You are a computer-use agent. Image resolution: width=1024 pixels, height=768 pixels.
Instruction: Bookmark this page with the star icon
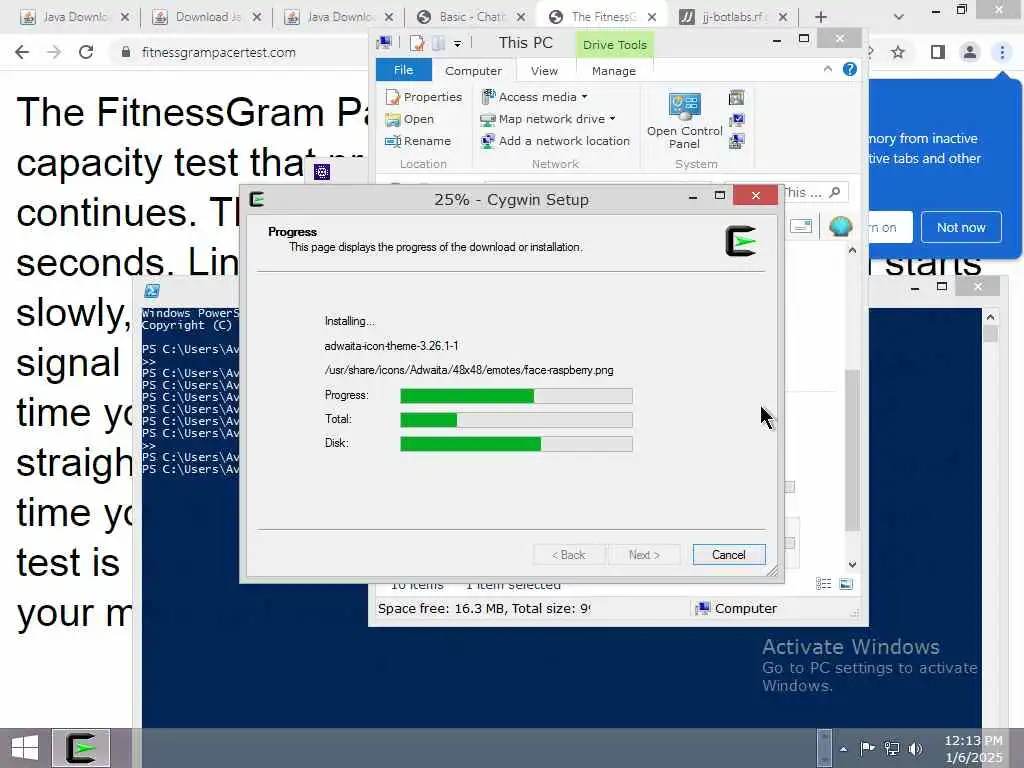pyautogui.click(x=898, y=52)
